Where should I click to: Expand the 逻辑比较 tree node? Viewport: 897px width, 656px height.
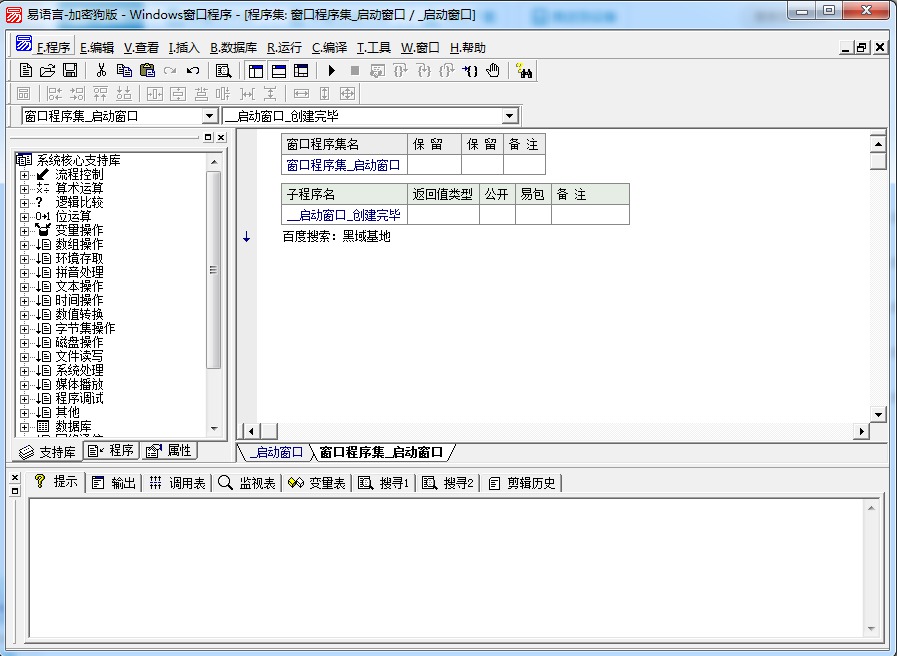coord(25,202)
